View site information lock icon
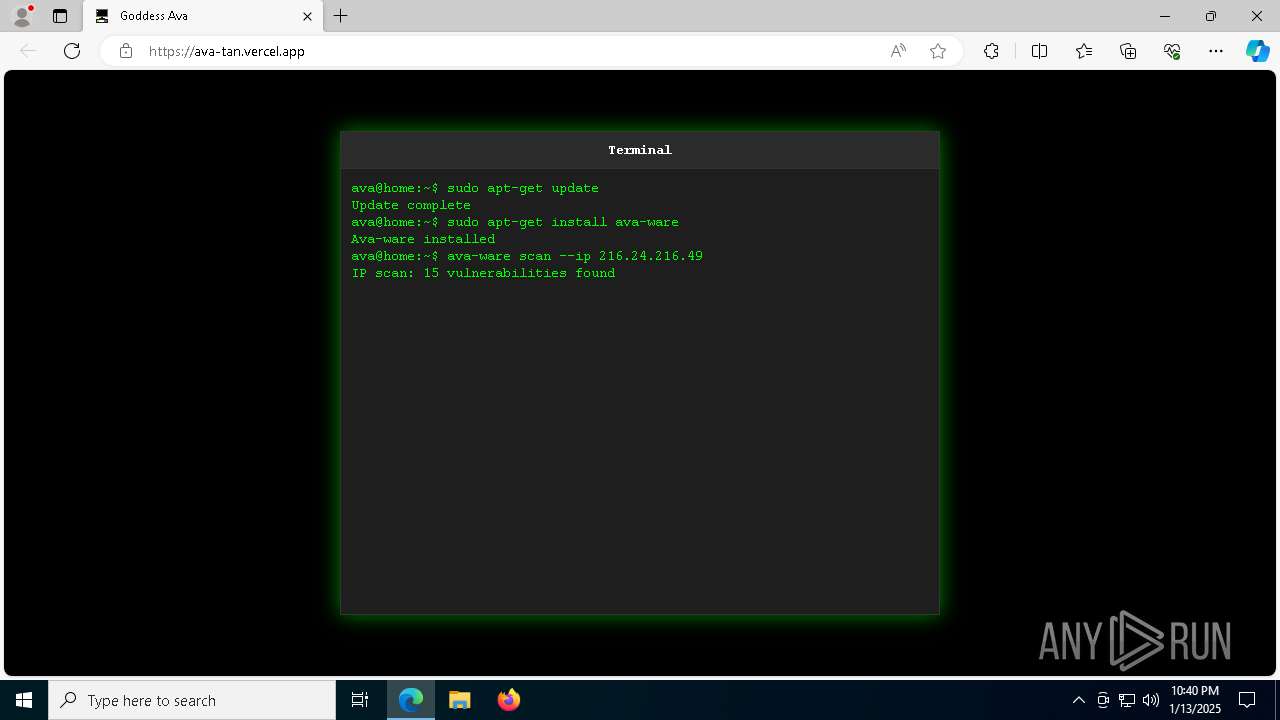Viewport: 1280px width, 720px height. [x=126, y=51]
